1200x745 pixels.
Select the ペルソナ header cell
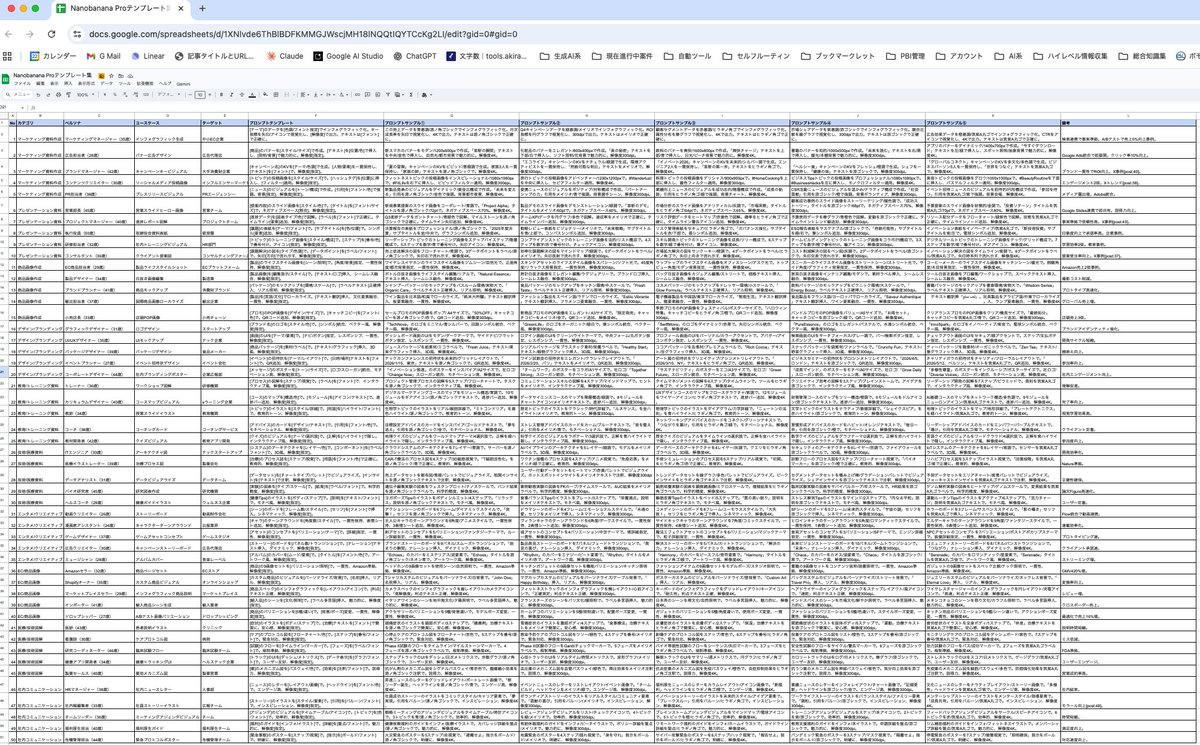pos(98,122)
